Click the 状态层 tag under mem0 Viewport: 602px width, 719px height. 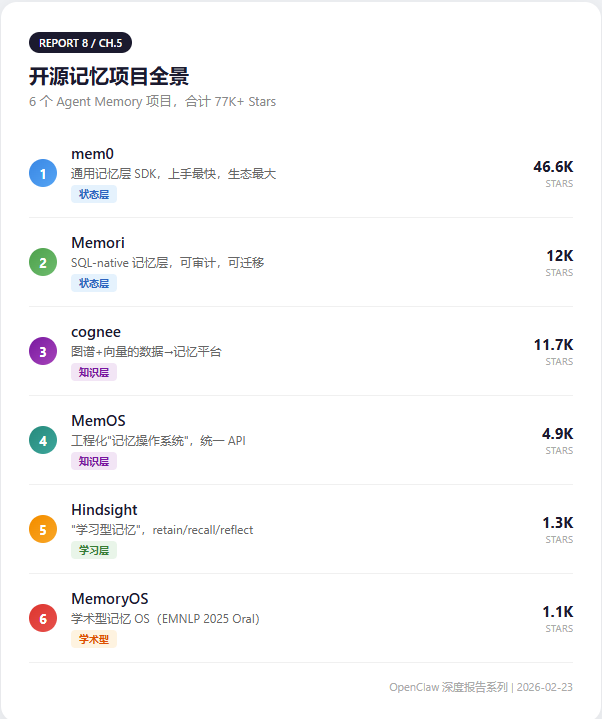point(94,194)
